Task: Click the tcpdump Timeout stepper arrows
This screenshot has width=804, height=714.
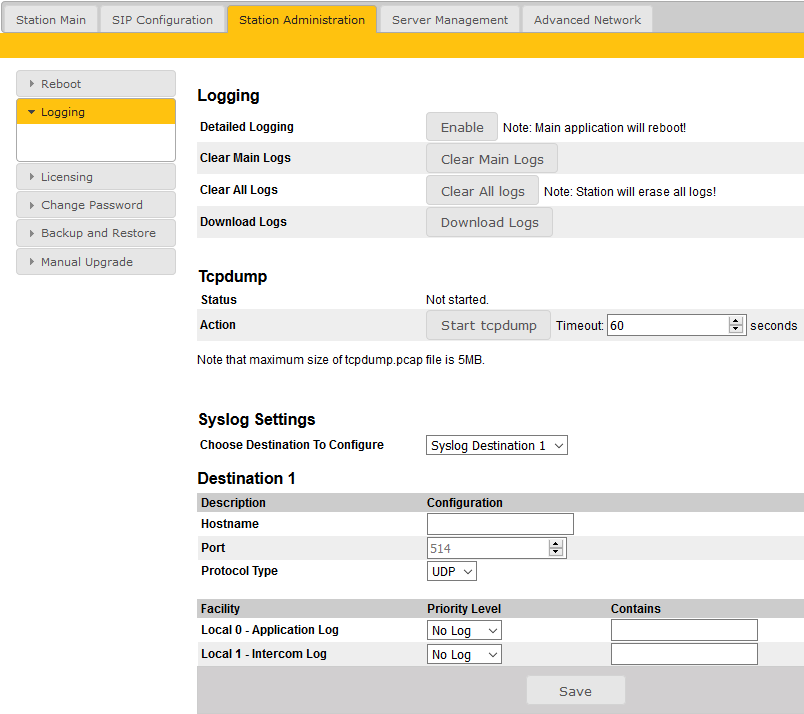Action: (x=737, y=325)
